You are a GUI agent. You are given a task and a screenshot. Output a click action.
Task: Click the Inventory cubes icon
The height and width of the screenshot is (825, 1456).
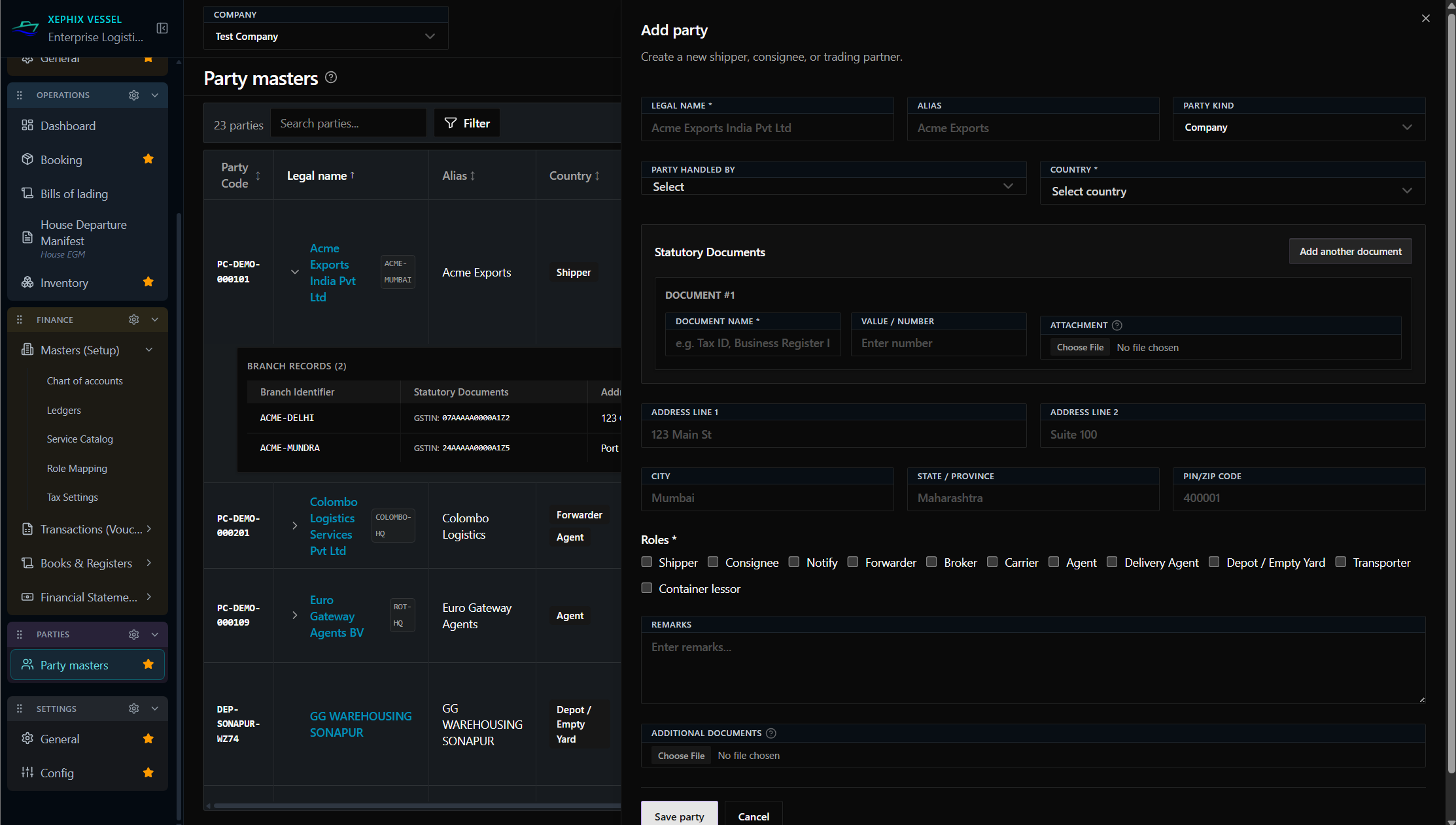pos(27,282)
